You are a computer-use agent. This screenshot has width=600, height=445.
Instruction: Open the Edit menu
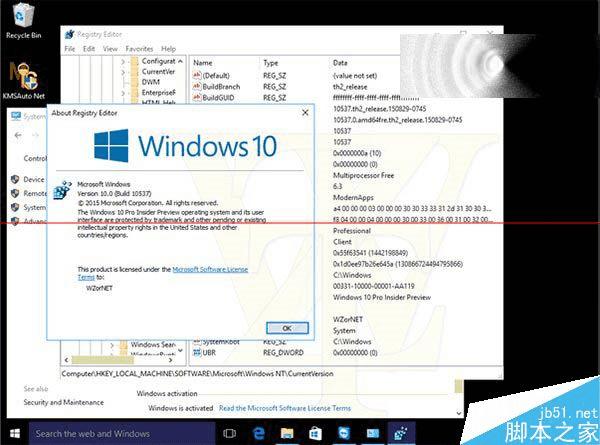[89, 49]
